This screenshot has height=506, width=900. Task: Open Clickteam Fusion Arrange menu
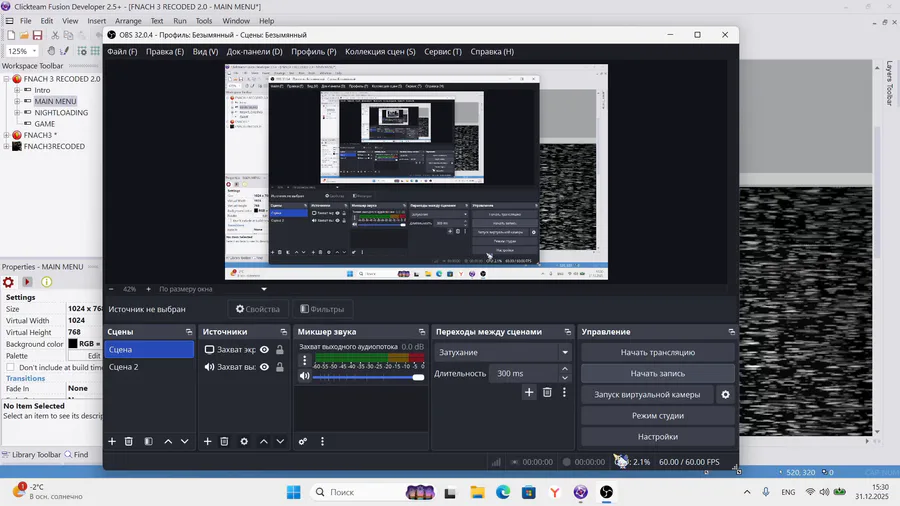(128, 21)
